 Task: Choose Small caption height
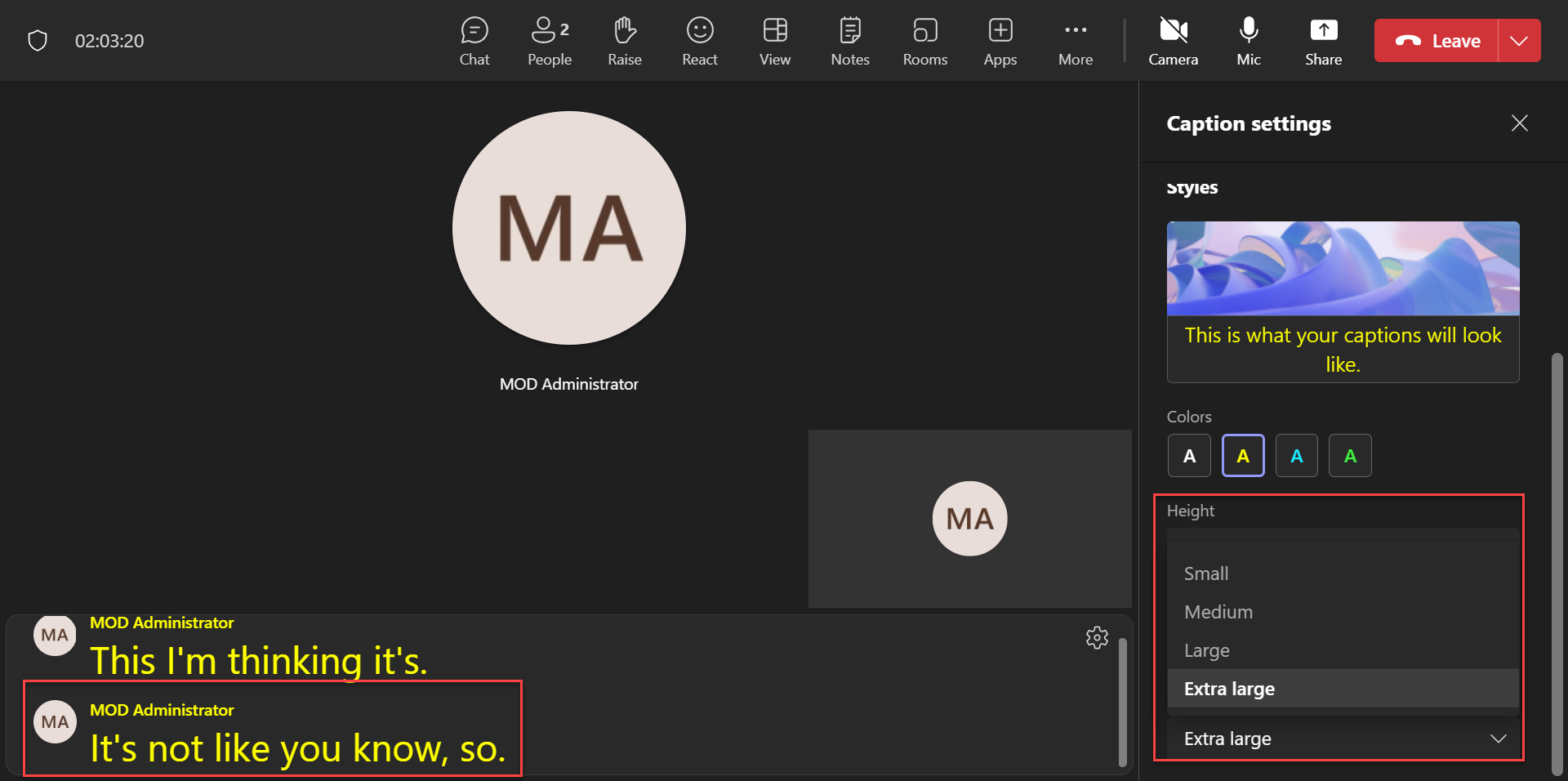1206,573
